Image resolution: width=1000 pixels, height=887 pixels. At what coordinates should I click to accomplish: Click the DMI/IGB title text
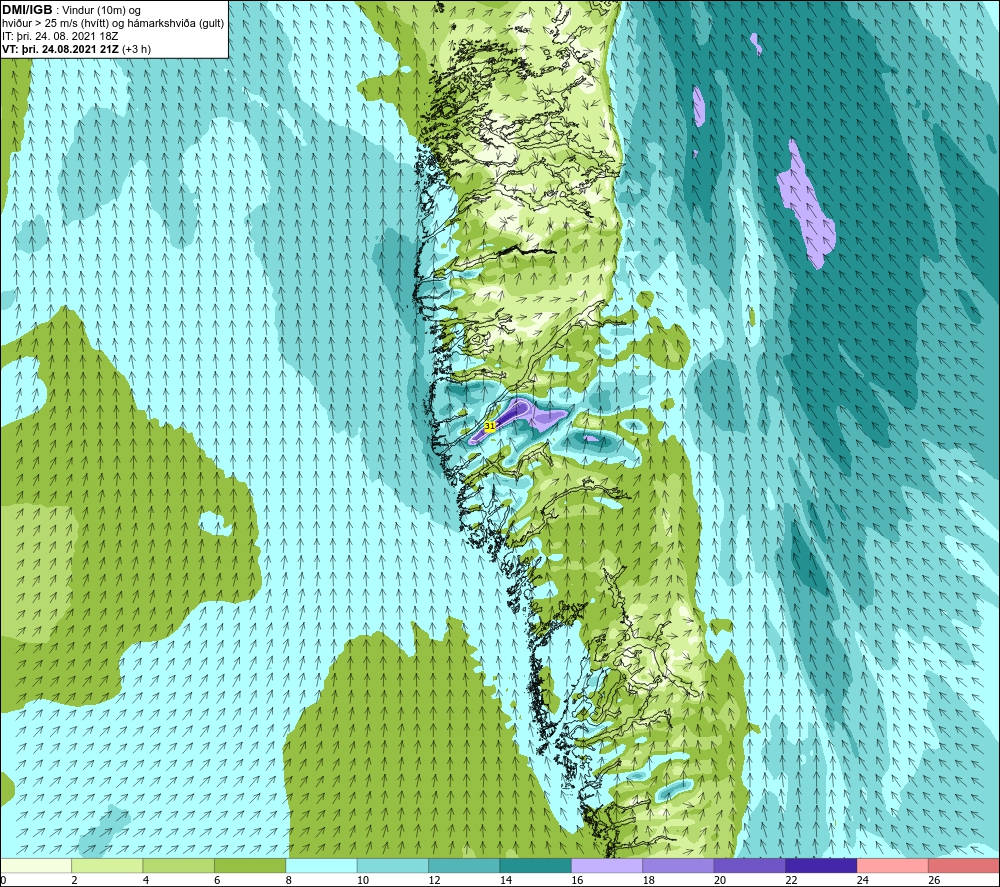tap(27, 10)
